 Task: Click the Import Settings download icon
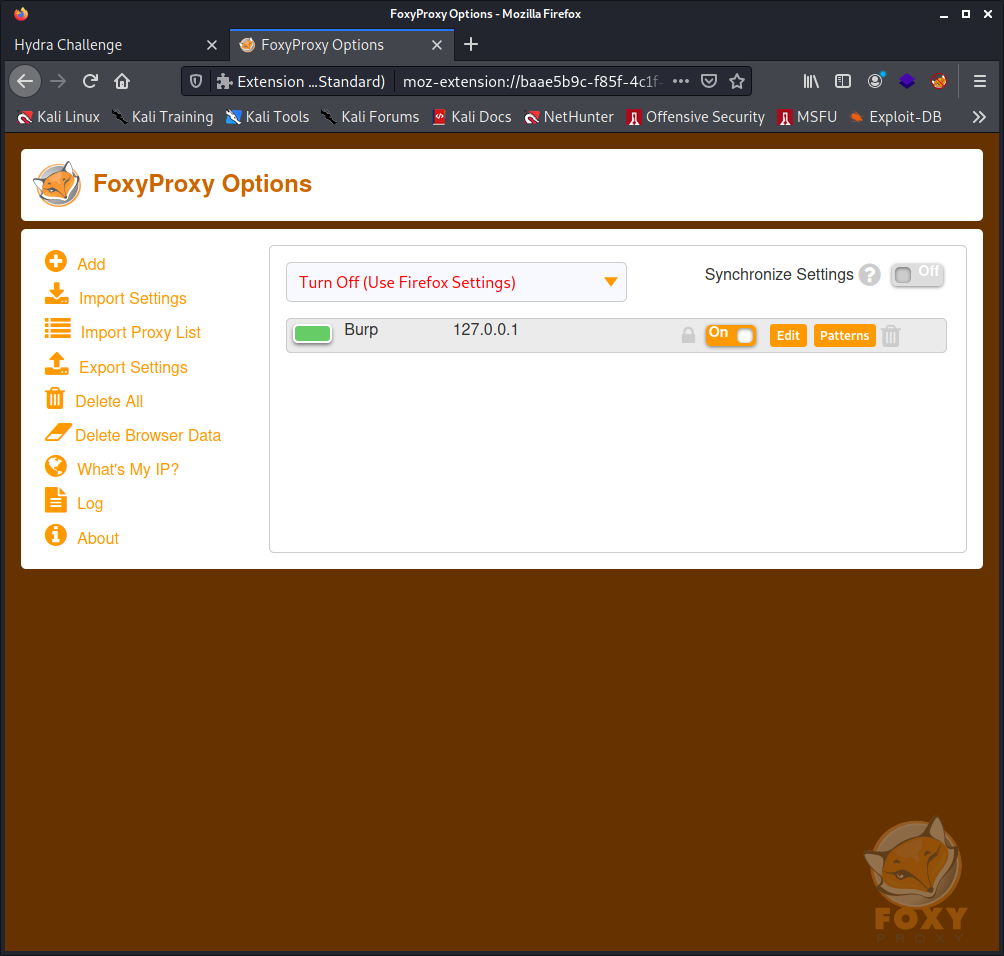click(56, 294)
